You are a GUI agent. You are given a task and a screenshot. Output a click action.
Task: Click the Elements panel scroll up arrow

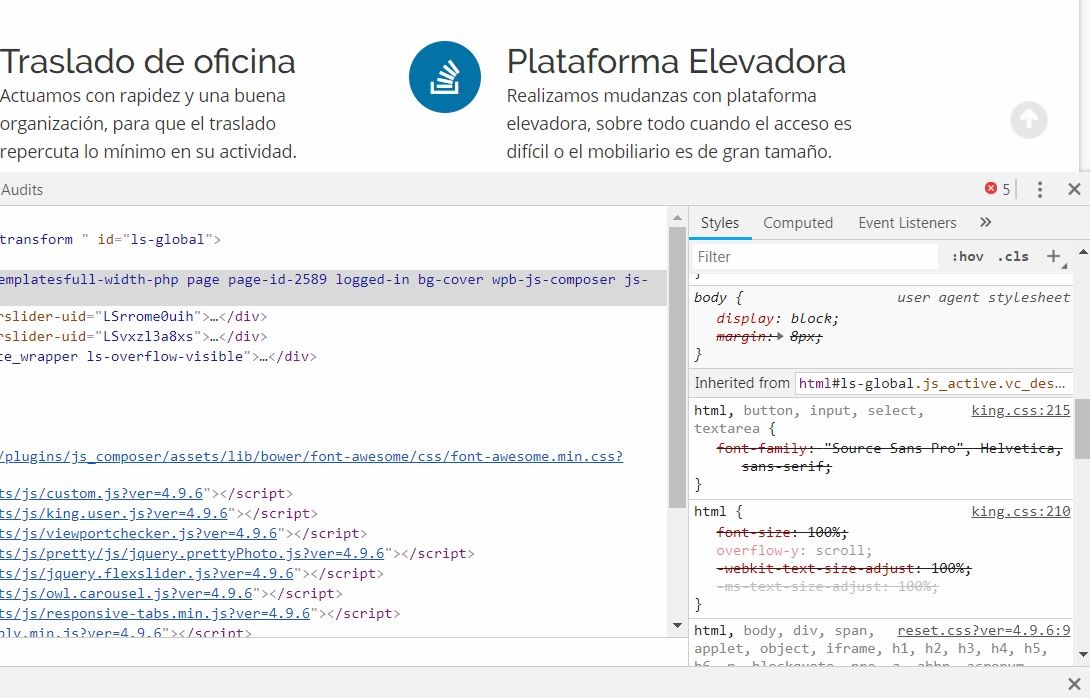click(678, 218)
